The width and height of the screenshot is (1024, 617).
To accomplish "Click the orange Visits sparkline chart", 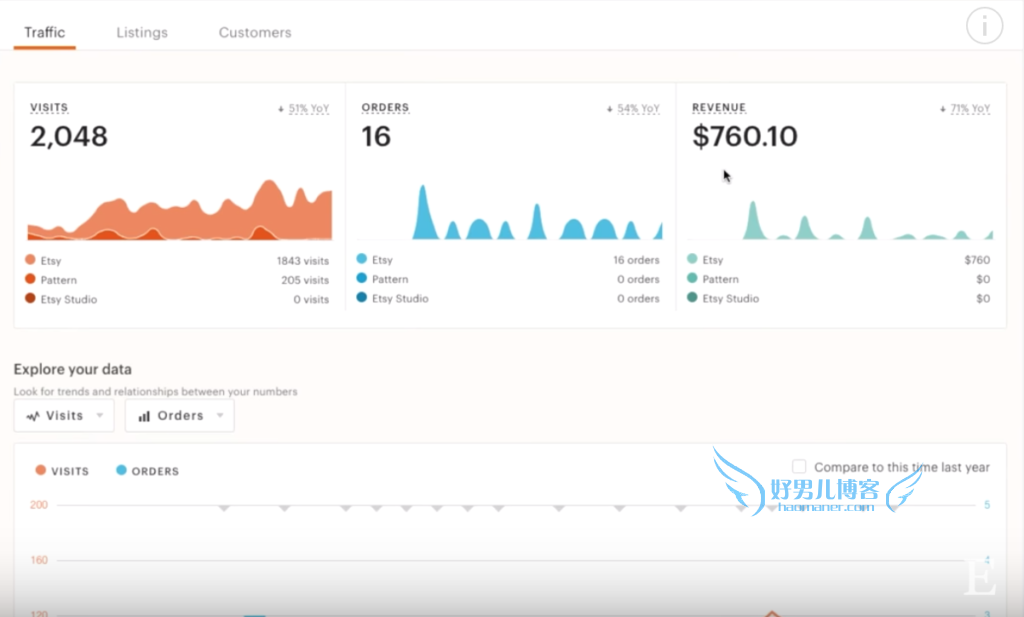I will click(180, 210).
